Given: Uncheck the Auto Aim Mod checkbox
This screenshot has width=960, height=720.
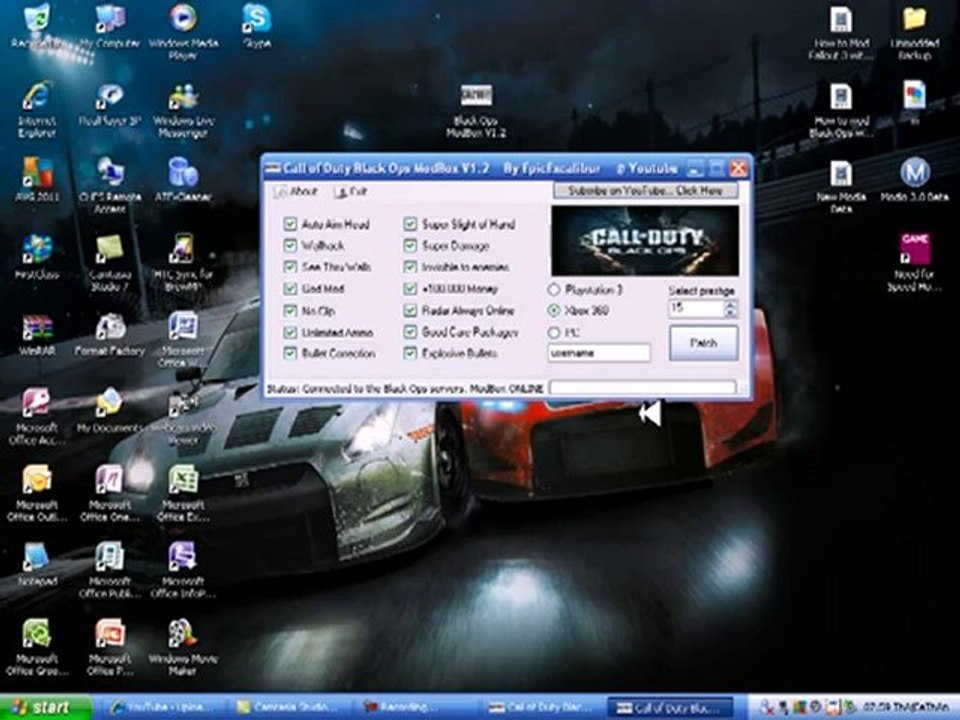Looking at the screenshot, I should (x=290, y=224).
